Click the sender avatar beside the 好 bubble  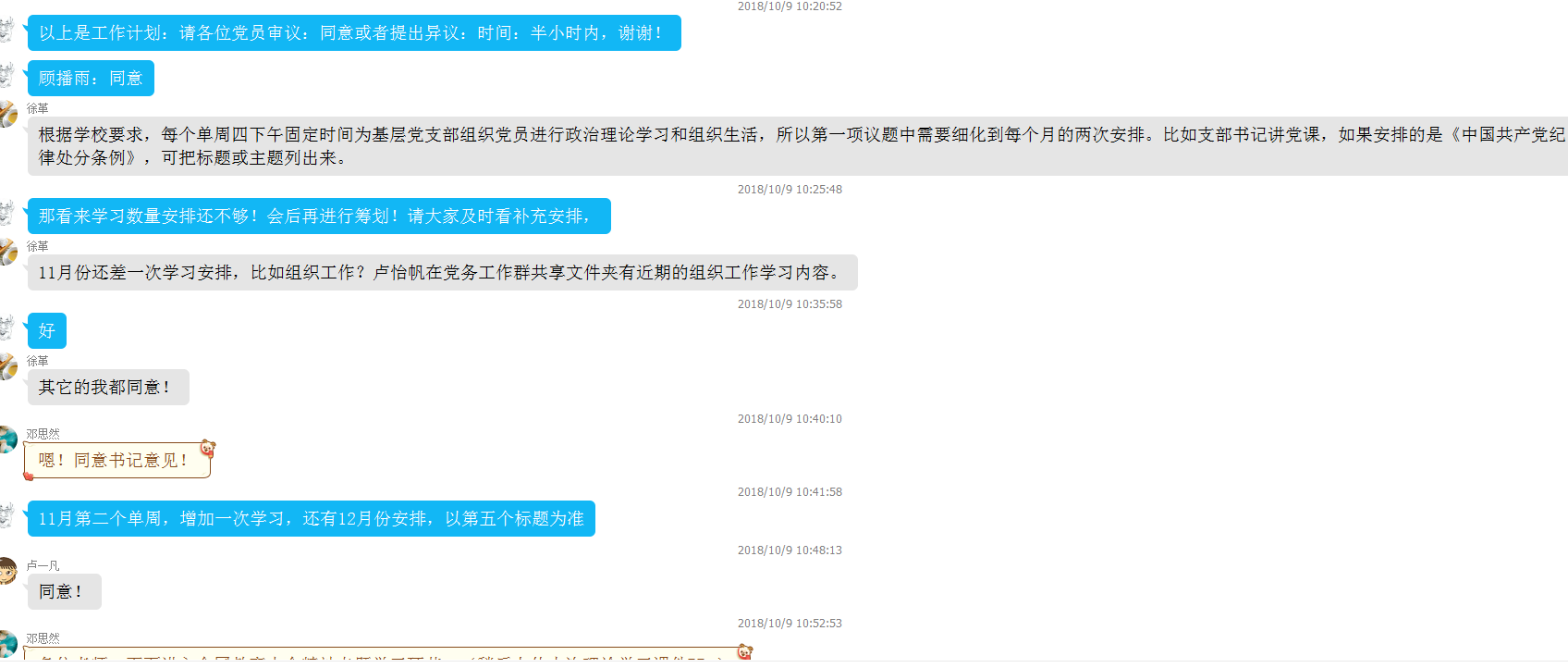(7, 328)
